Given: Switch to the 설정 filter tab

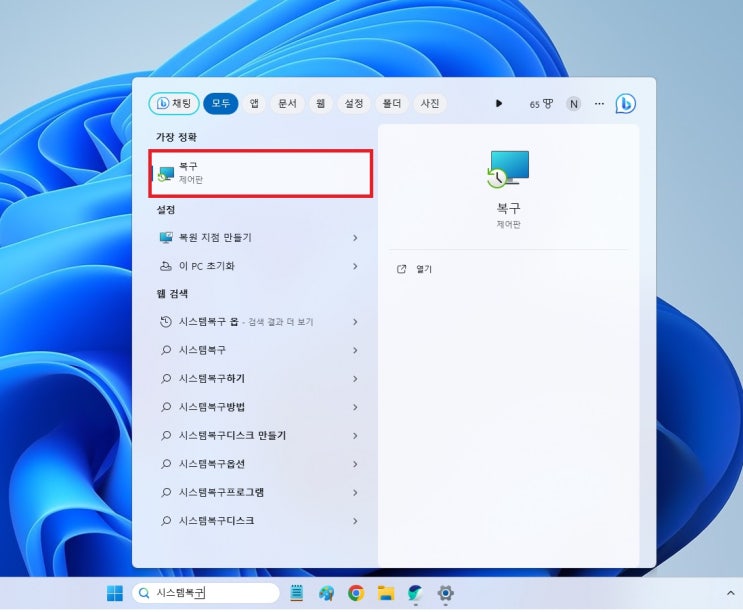Looking at the screenshot, I should click(x=353, y=103).
